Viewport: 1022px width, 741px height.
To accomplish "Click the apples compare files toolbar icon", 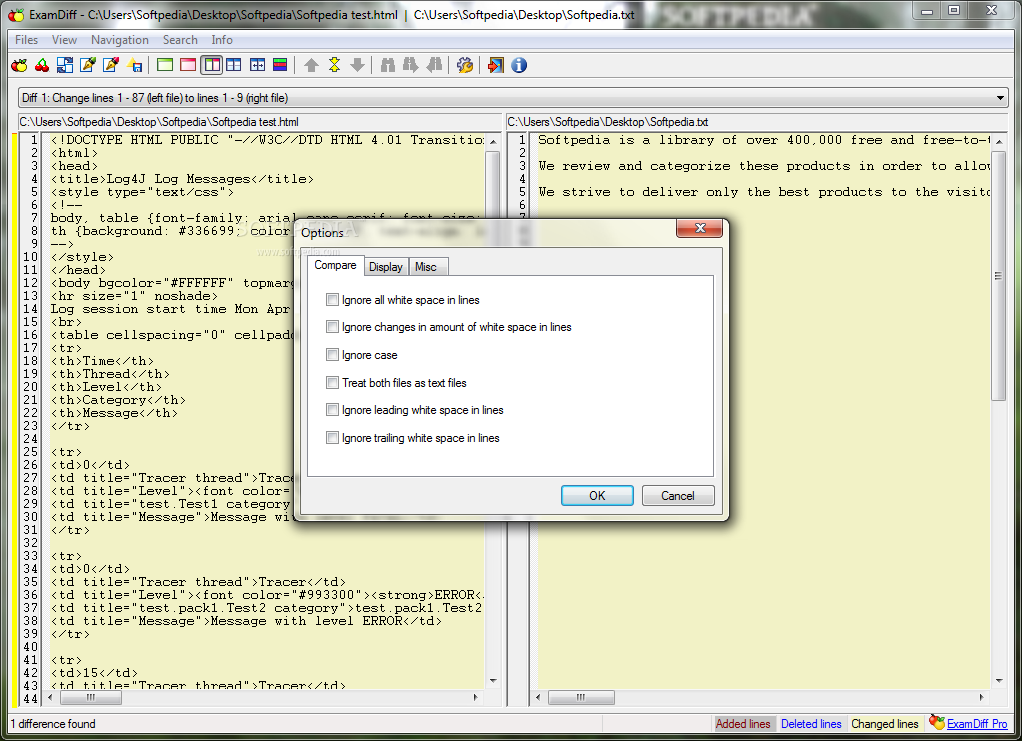I will click(20, 65).
